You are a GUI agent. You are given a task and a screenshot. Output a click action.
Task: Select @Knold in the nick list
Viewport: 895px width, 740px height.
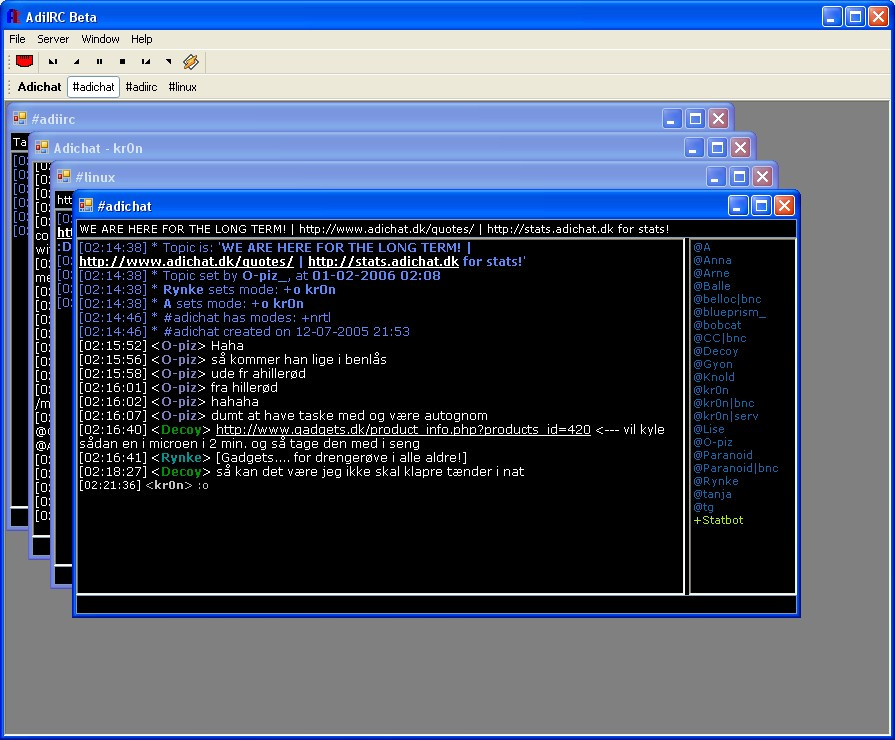(x=714, y=377)
